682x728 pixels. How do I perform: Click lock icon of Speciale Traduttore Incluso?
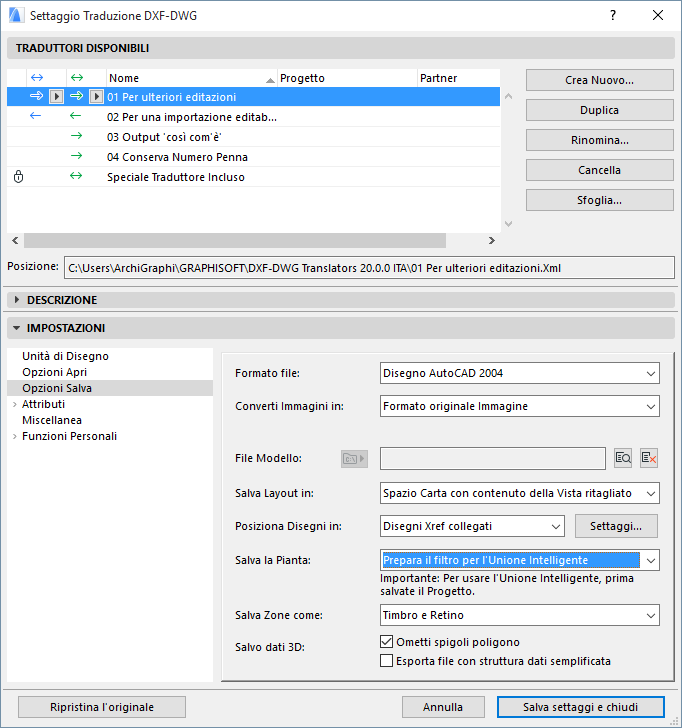pos(19,176)
